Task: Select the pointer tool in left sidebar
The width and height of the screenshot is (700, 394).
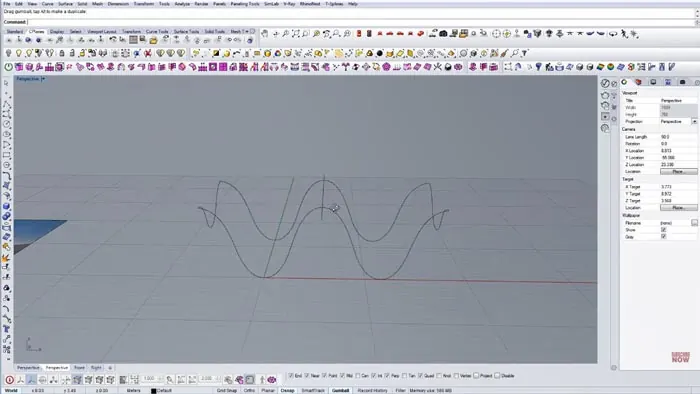Action: point(6,83)
